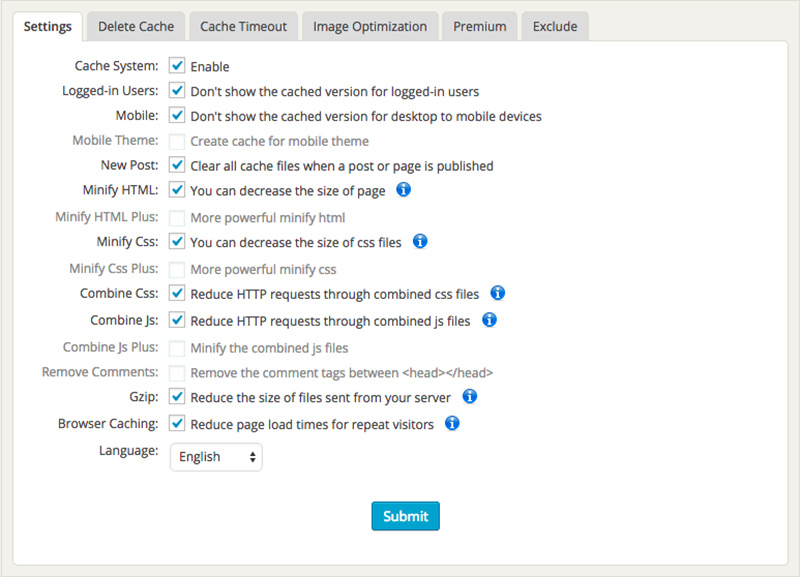Viewport: 800px width, 577px height.
Task: Switch to the Delete Cache tab
Action: (x=136, y=26)
